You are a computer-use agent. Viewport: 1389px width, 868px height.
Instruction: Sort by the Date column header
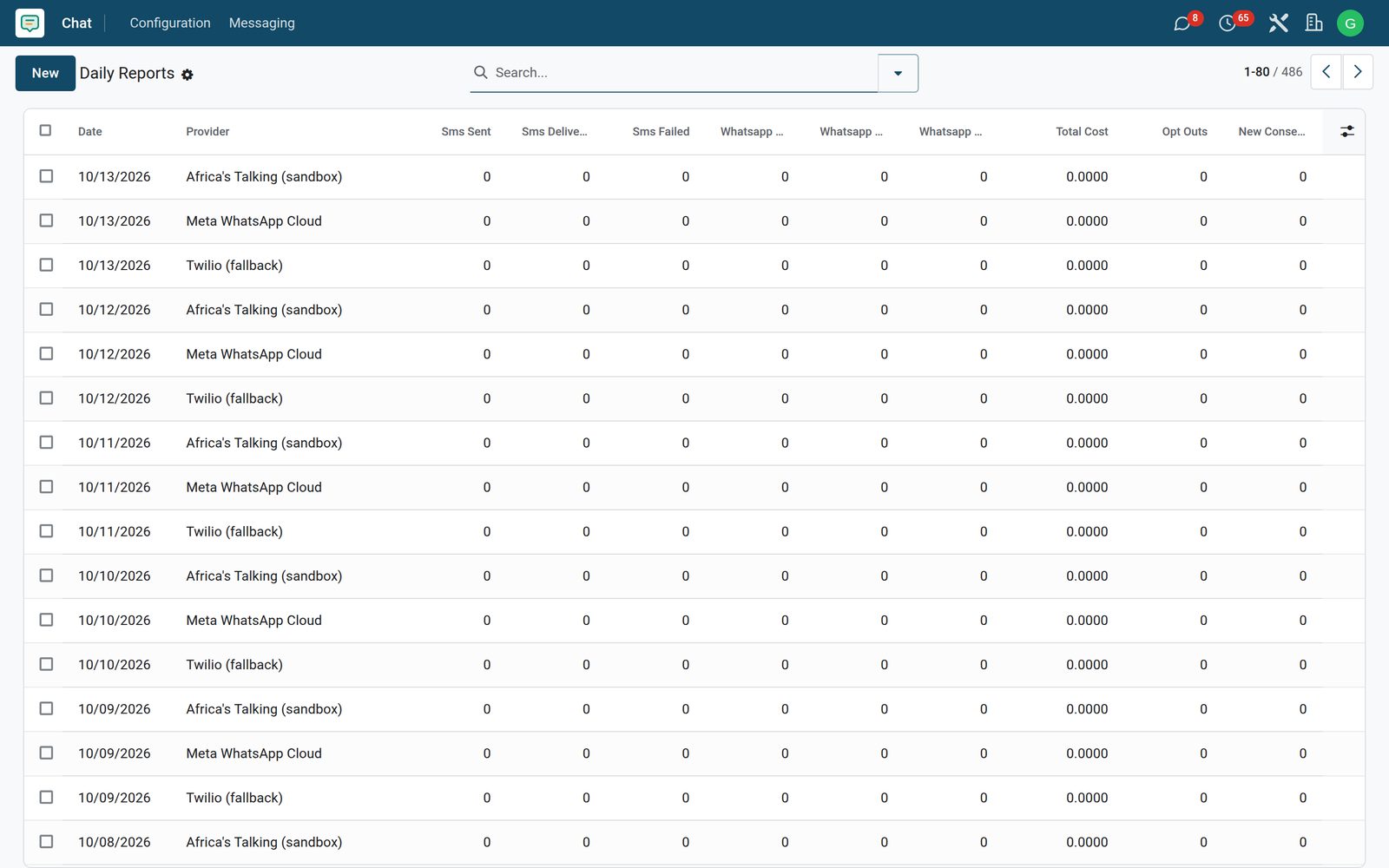(90, 132)
